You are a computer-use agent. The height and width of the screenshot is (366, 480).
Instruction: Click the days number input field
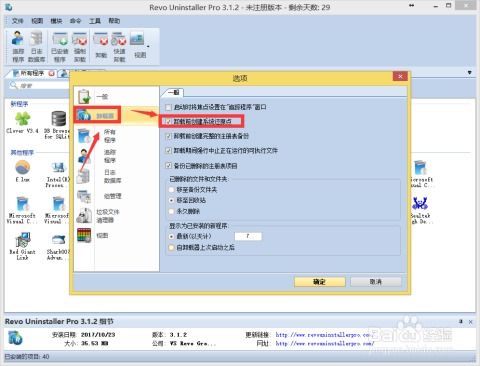248,236
